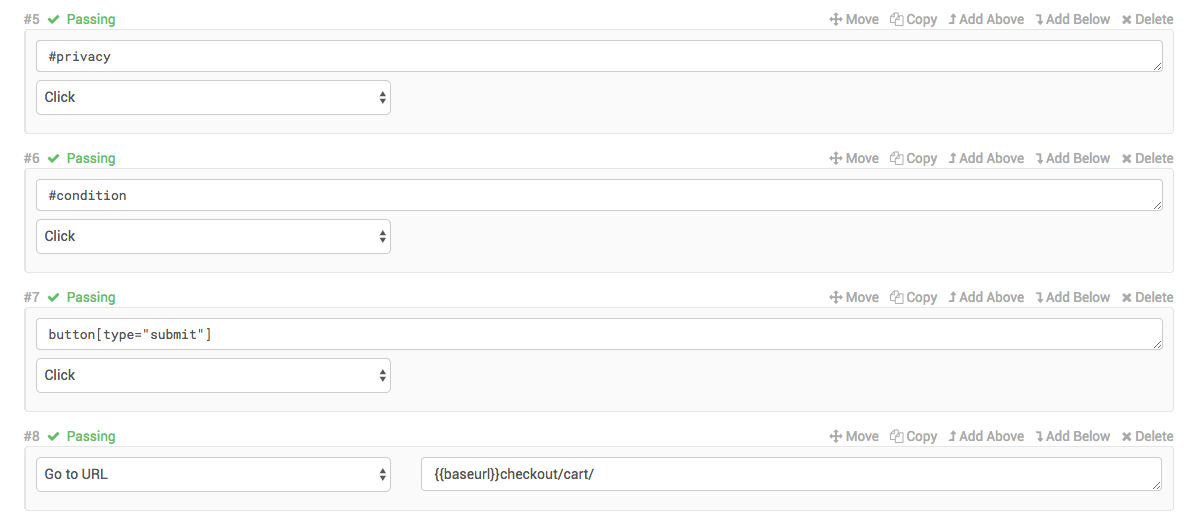The image size is (1200, 524).
Task: Click the button[type="submit"] selector field
Action: [599, 334]
